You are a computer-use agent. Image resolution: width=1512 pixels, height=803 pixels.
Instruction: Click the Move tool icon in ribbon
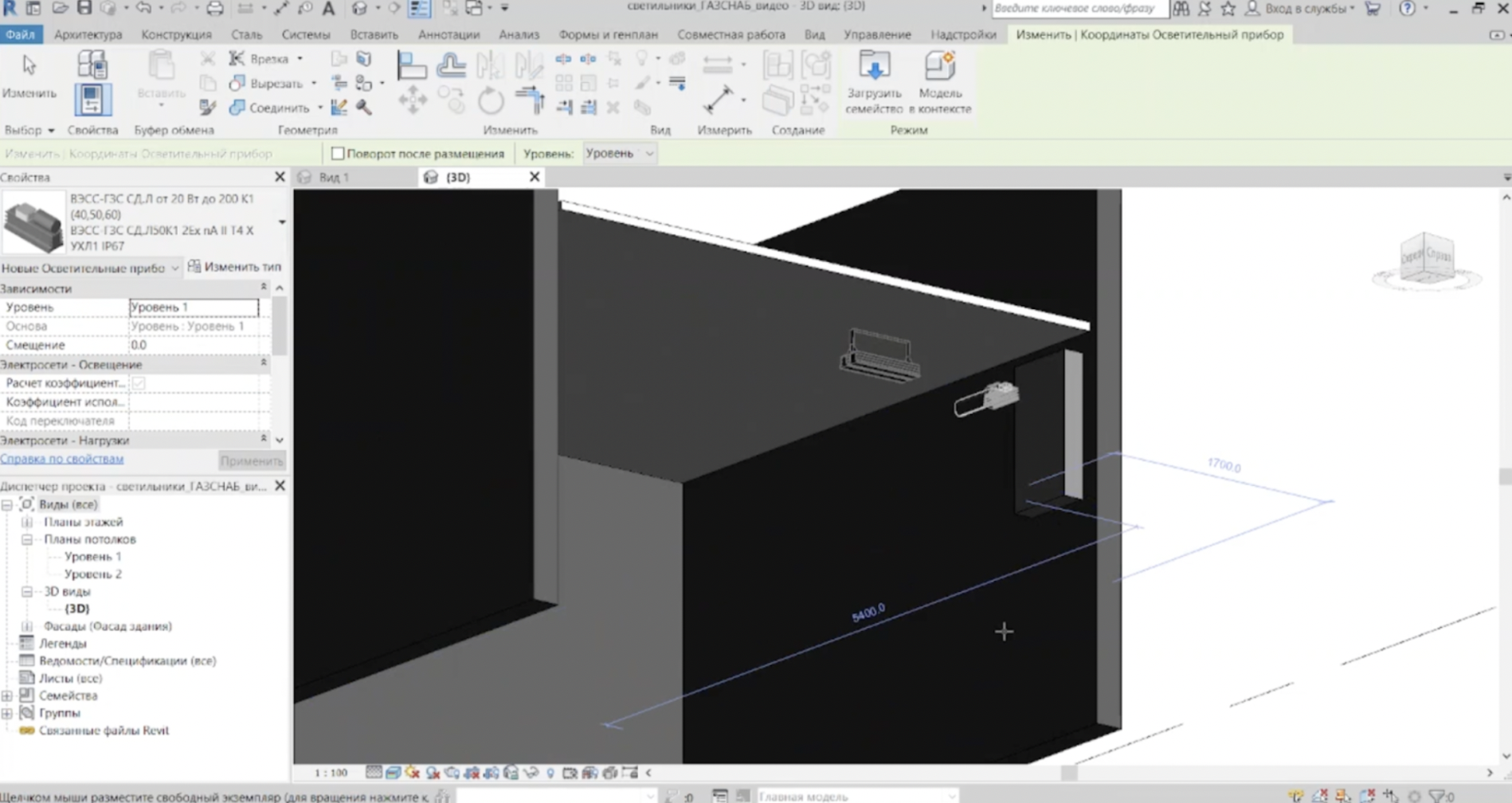(412, 101)
